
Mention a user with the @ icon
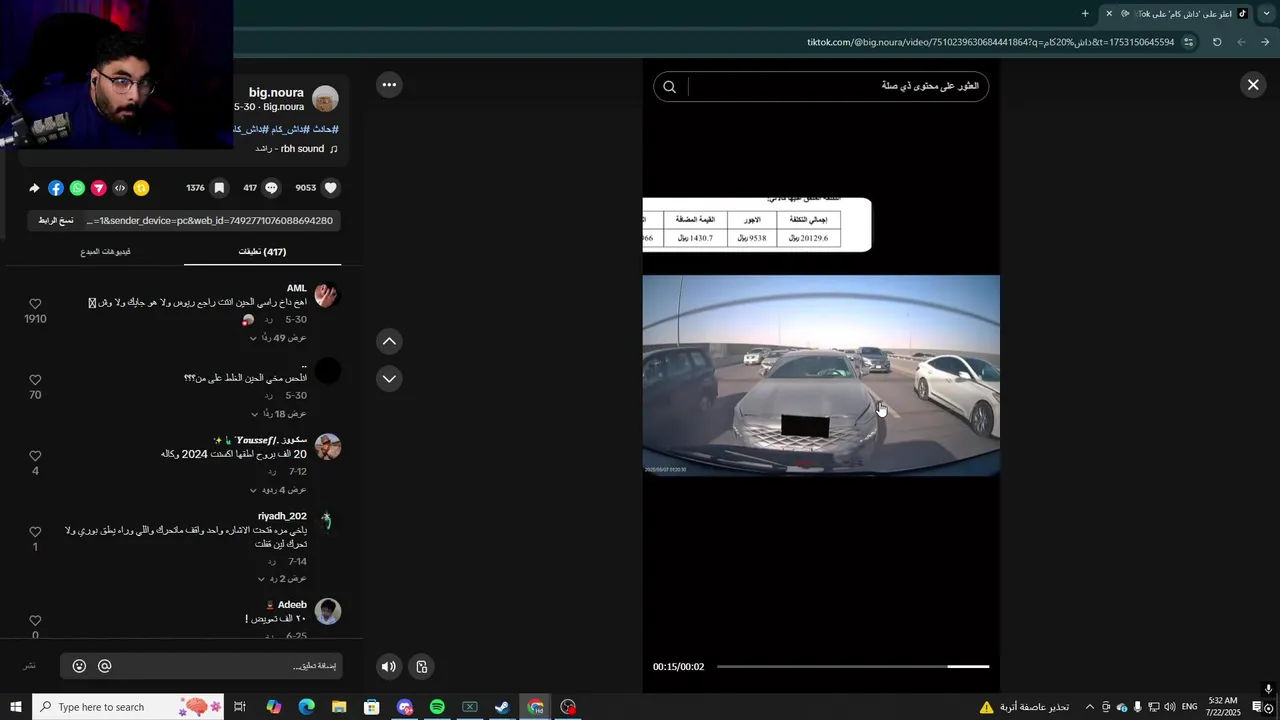pos(104,666)
